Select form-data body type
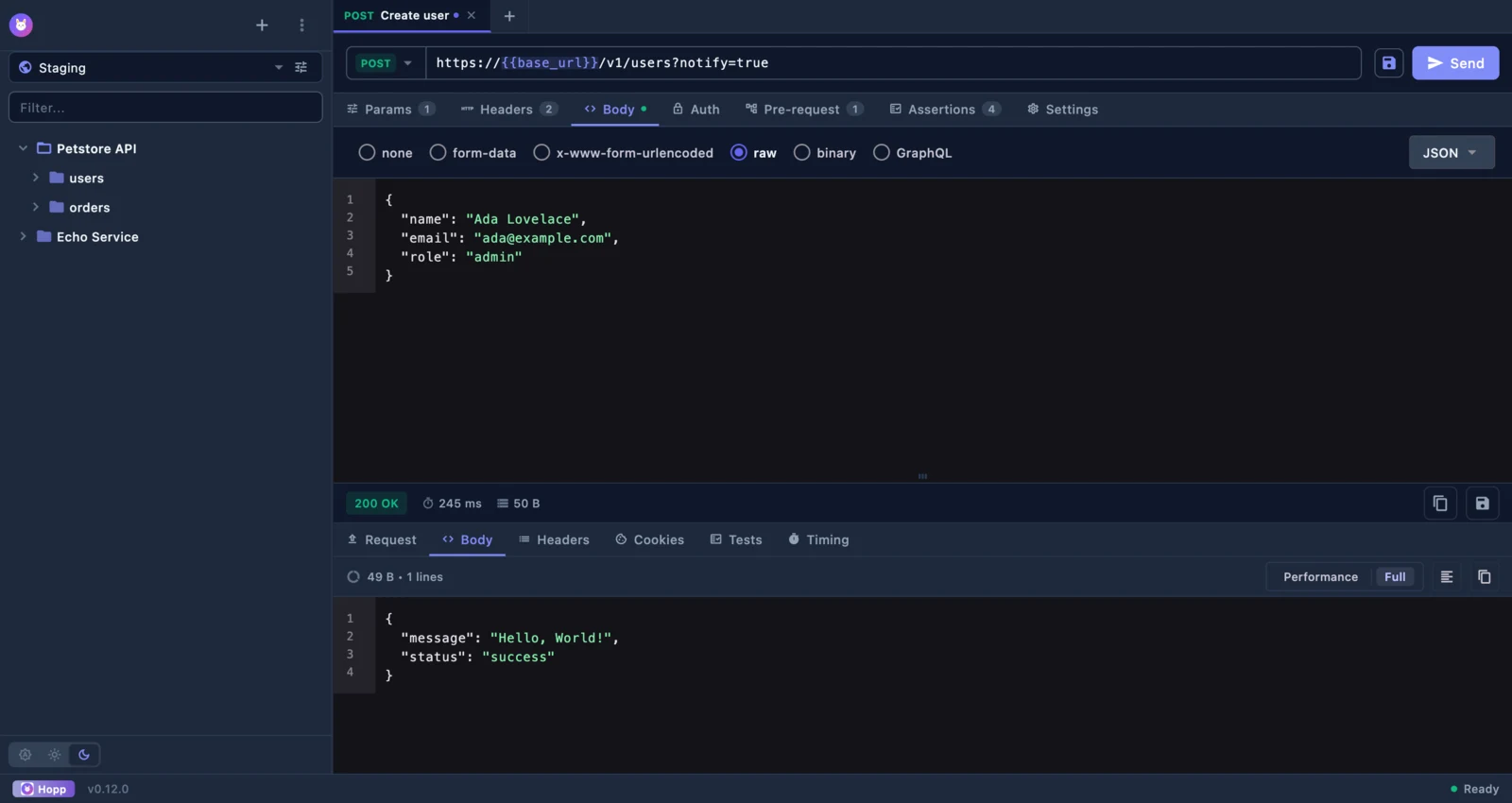1512x803 pixels. click(472, 152)
